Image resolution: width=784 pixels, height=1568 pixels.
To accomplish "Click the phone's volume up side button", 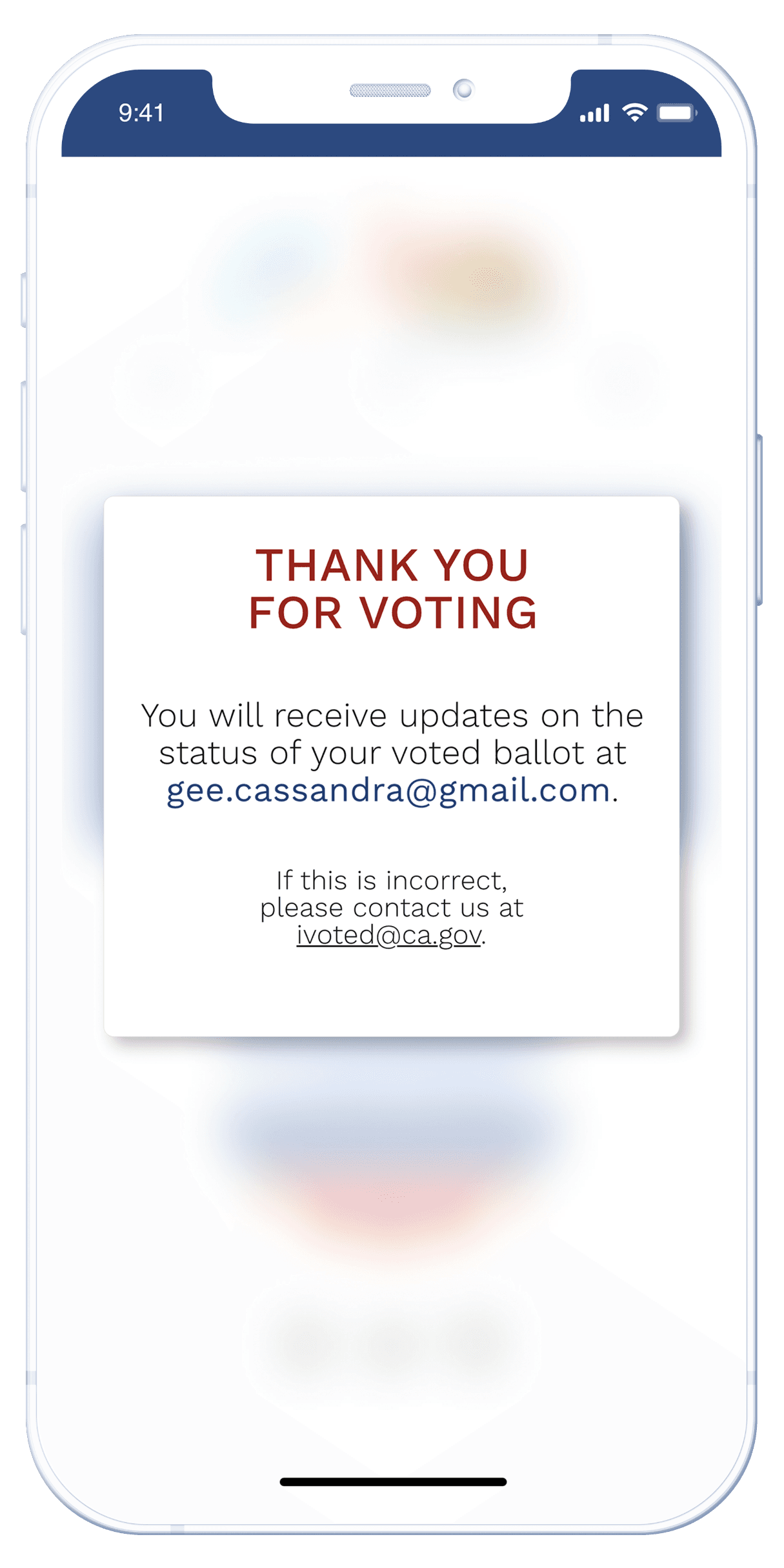I will pyautogui.click(x=24, y=436).
